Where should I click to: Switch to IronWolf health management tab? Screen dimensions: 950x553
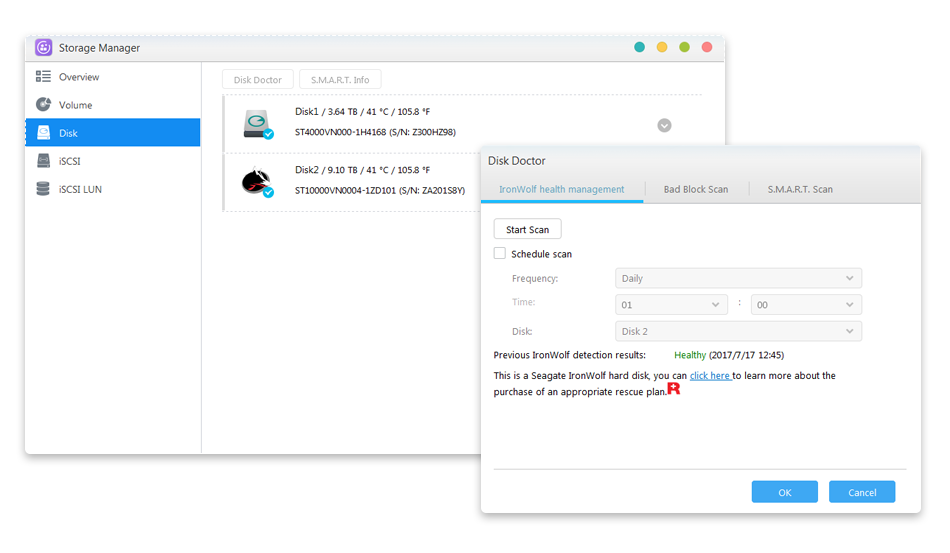pyautogui.click(x=562, y=190)
